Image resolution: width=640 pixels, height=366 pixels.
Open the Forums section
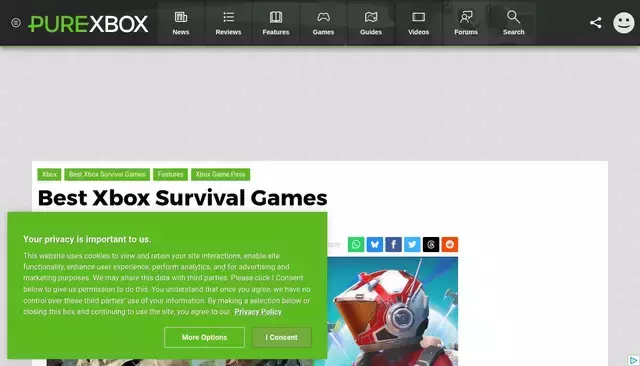coord(466,23)
